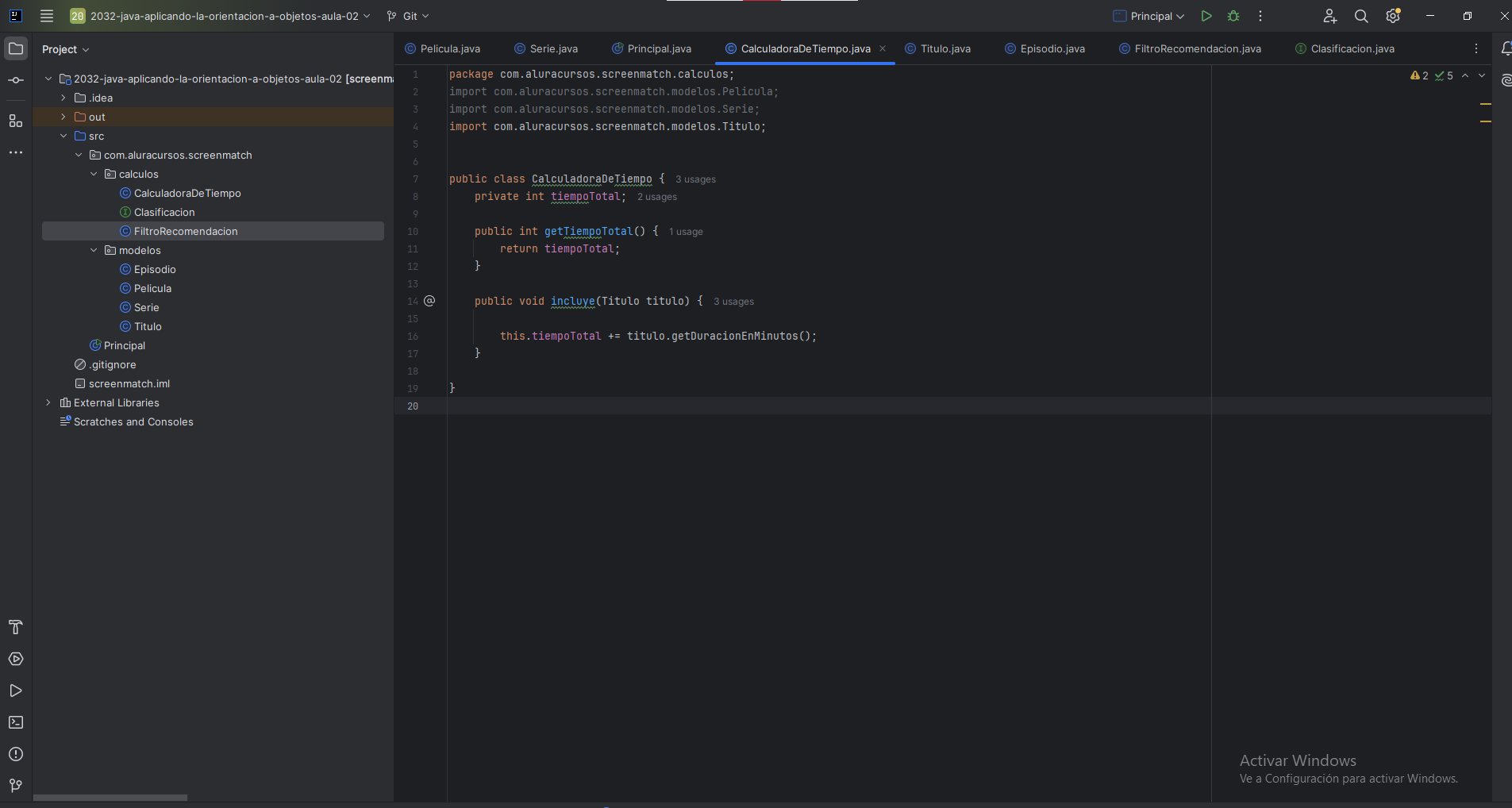Open the Services tool window
The height and width of the screenshot is (808, 1512).
16,659
